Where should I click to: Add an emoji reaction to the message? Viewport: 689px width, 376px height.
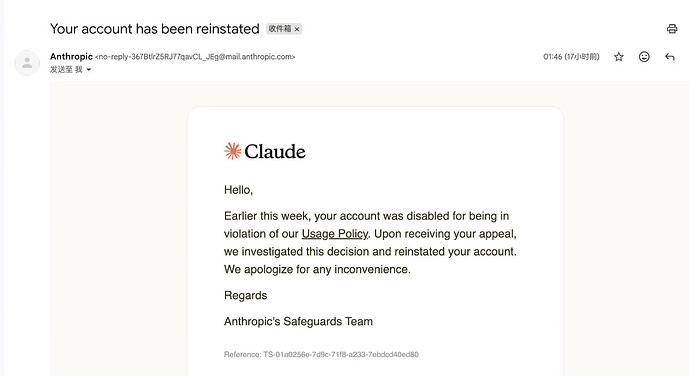tap(644, 57)
